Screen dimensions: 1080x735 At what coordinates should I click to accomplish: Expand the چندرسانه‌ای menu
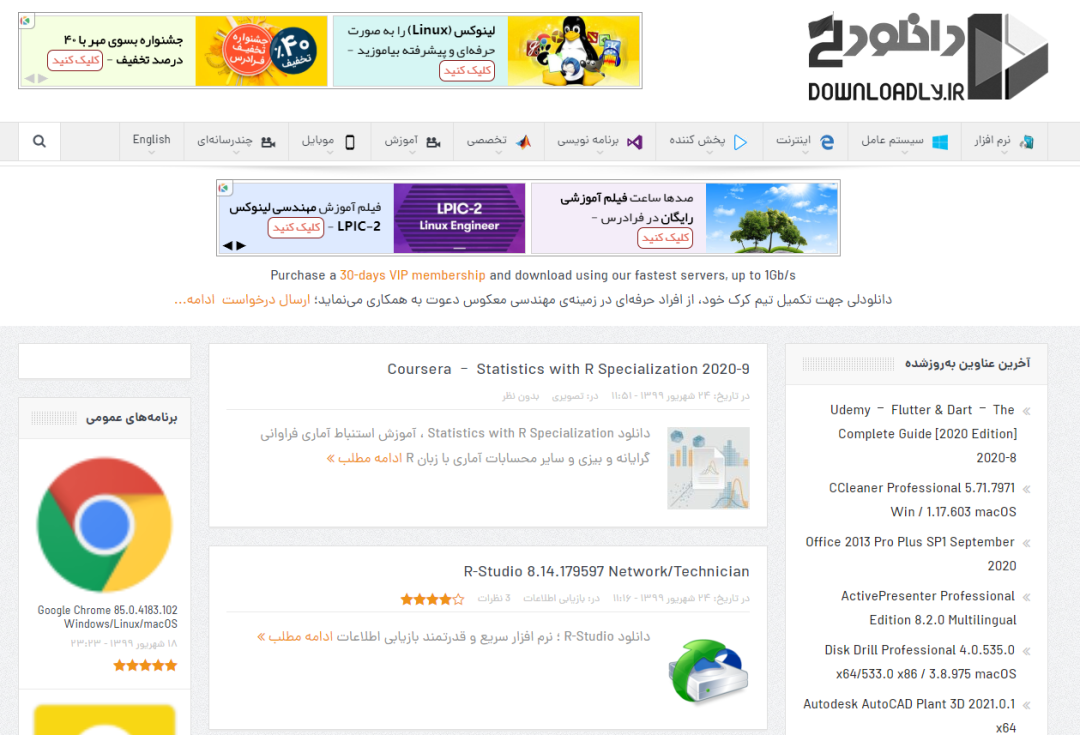click(x=236, y=141)
